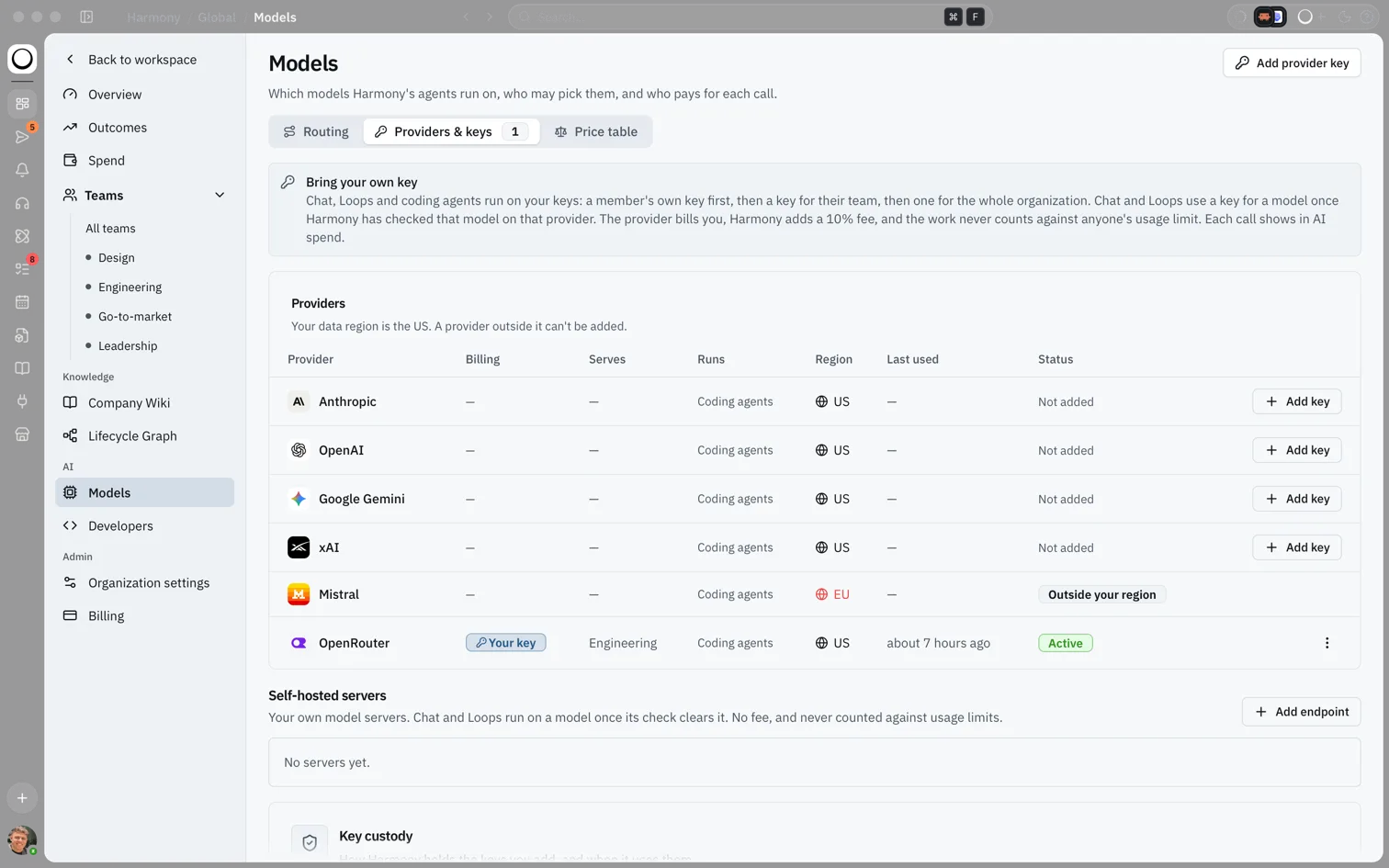Switch to the Price table tab
Image resolution: width=1389 pixels, height=868 pixels.
pyautogui.click(x=596, y=131)
